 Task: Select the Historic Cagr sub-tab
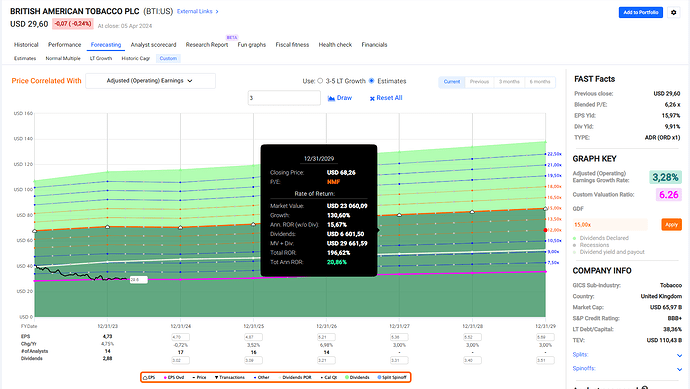(136, 59)
